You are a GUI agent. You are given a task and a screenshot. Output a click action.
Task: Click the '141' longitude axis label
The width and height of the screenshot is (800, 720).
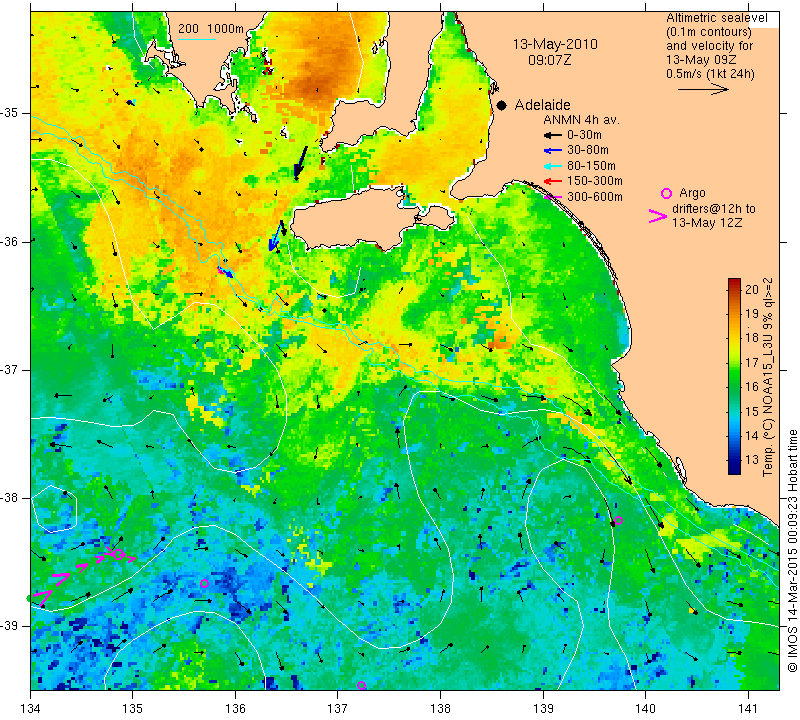(748, 708)
